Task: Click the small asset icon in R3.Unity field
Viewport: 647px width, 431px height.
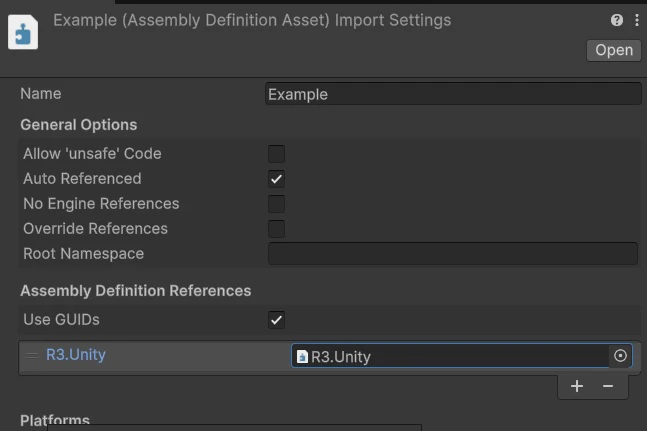Action: click(x=302, y=357)
